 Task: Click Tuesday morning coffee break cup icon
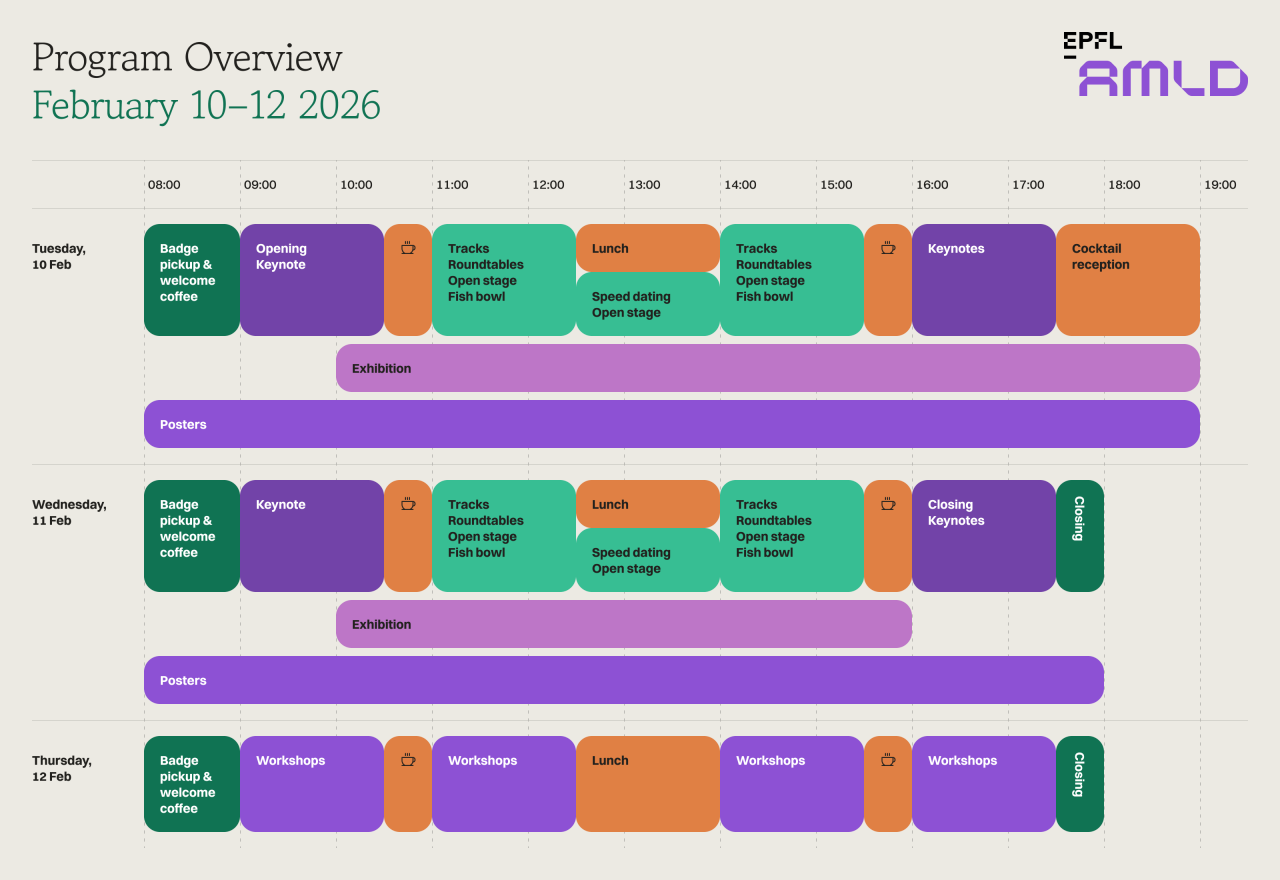[408, 248]
